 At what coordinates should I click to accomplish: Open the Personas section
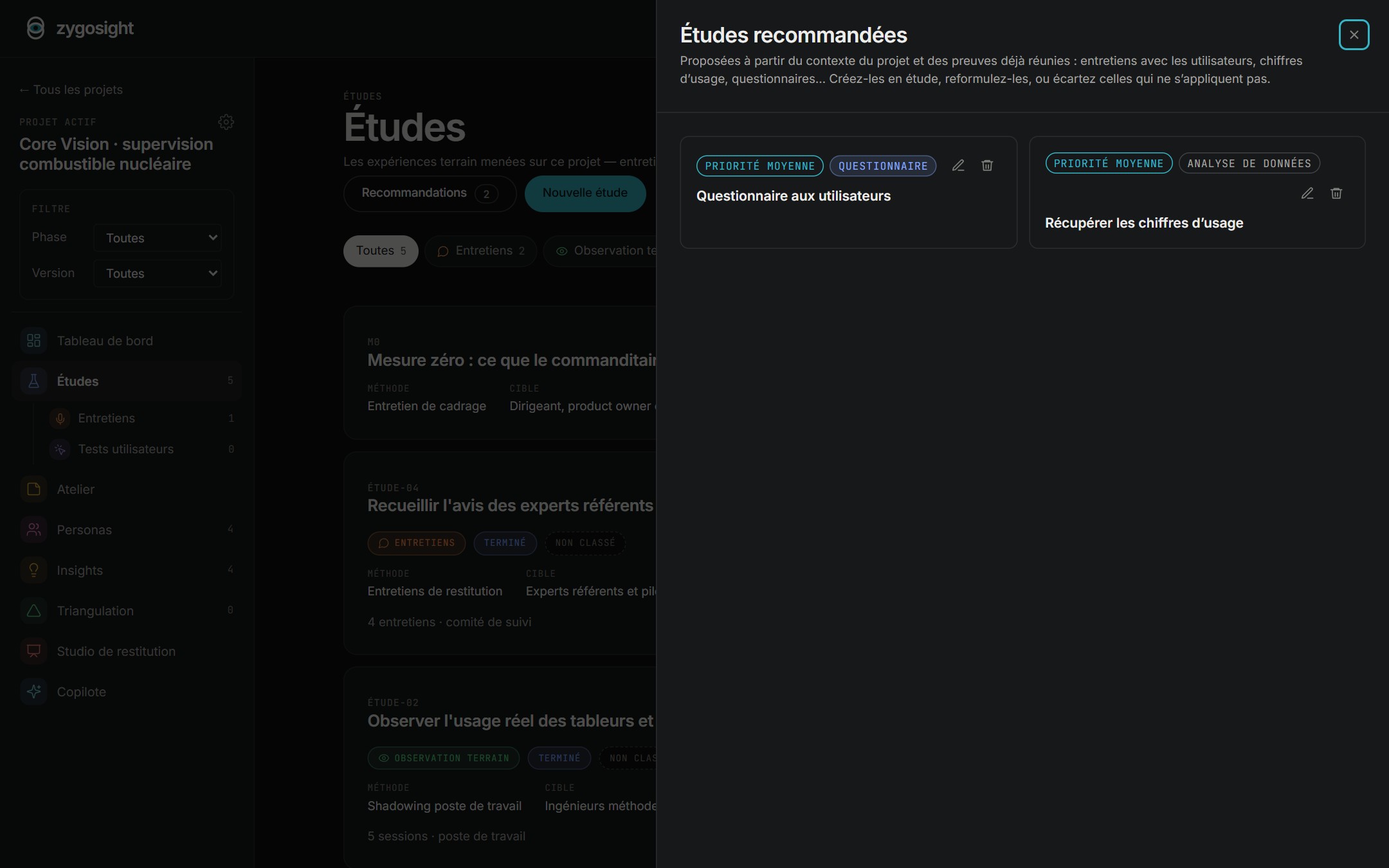[127, 530]
